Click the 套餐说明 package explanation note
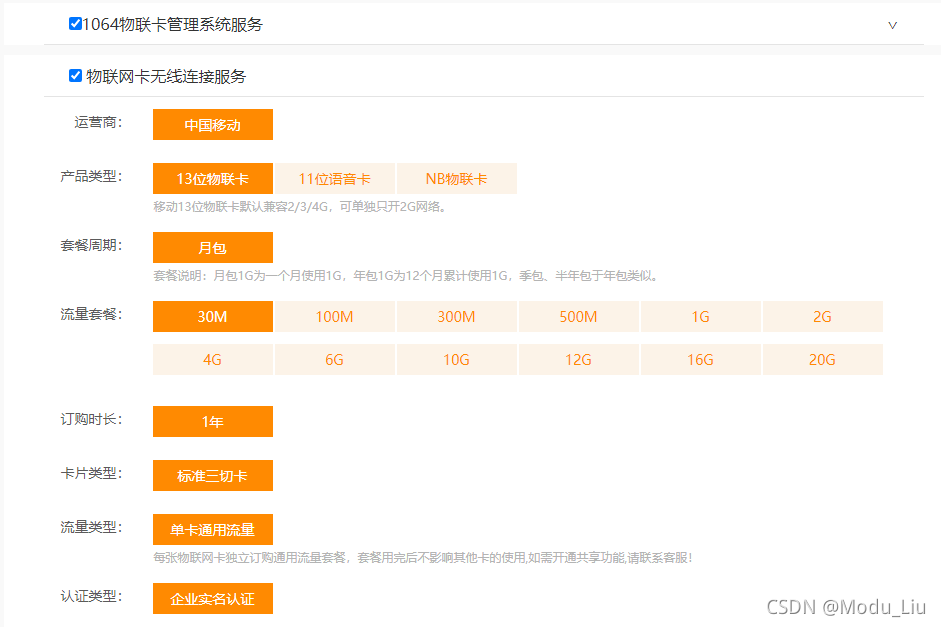Image resolution: width=941 pixels, height=627 pixels. coord(407,276)
